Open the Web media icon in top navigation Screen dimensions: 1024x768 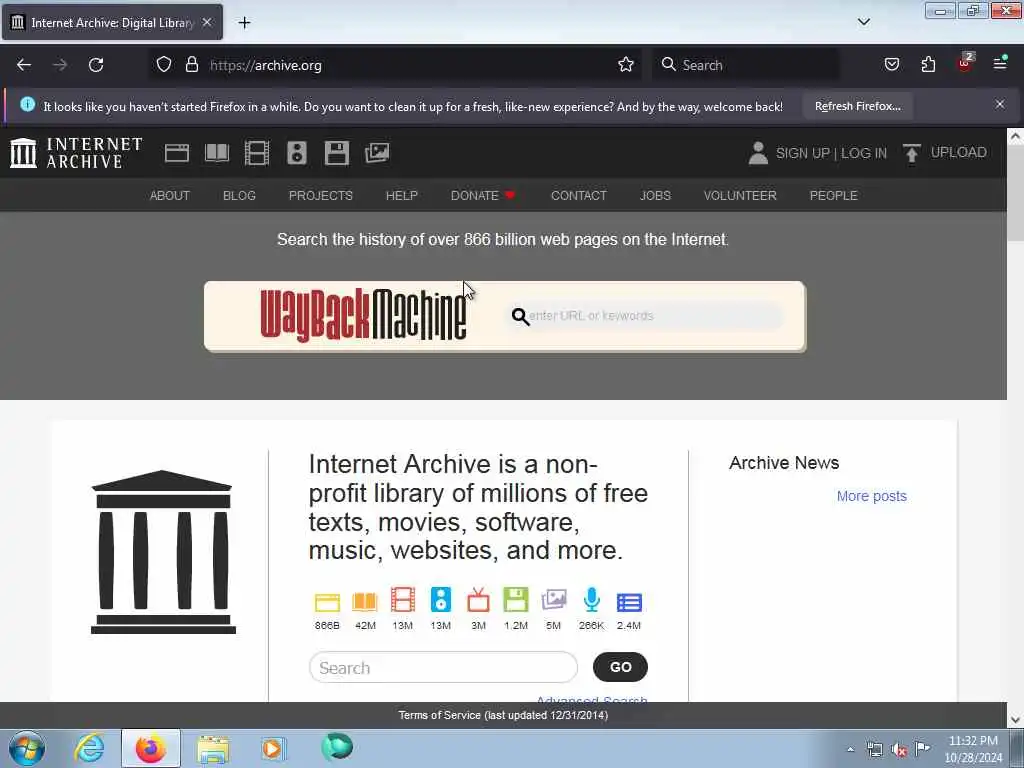pos(177,153)
